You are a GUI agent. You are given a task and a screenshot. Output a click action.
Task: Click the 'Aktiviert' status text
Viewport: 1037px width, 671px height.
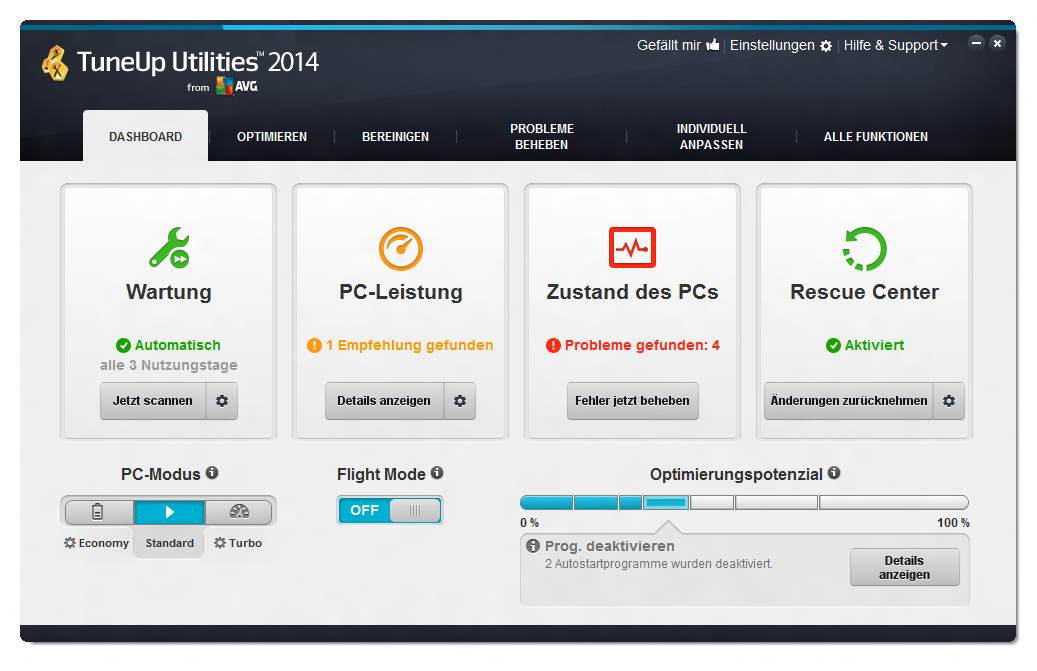(874, 345)
